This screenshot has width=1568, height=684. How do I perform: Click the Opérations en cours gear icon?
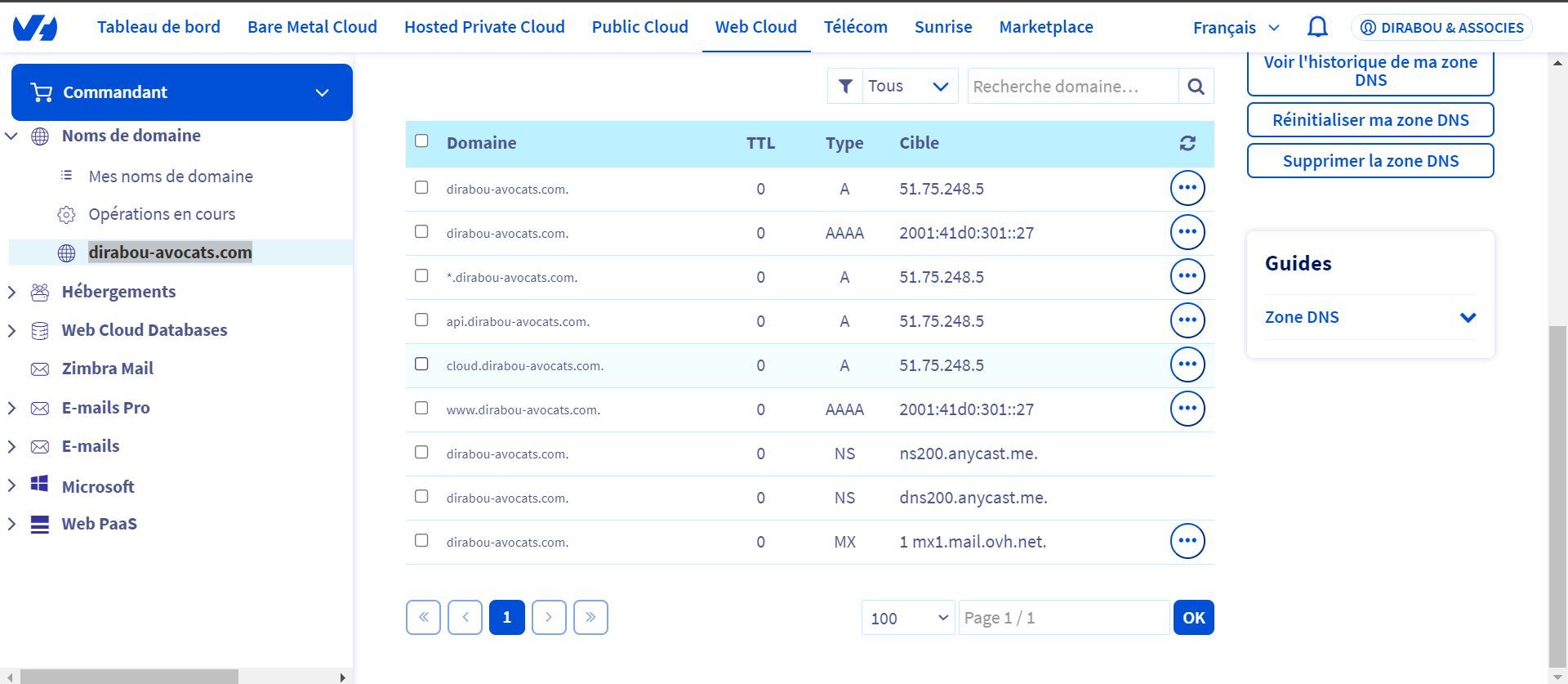[x=67, y=215]
